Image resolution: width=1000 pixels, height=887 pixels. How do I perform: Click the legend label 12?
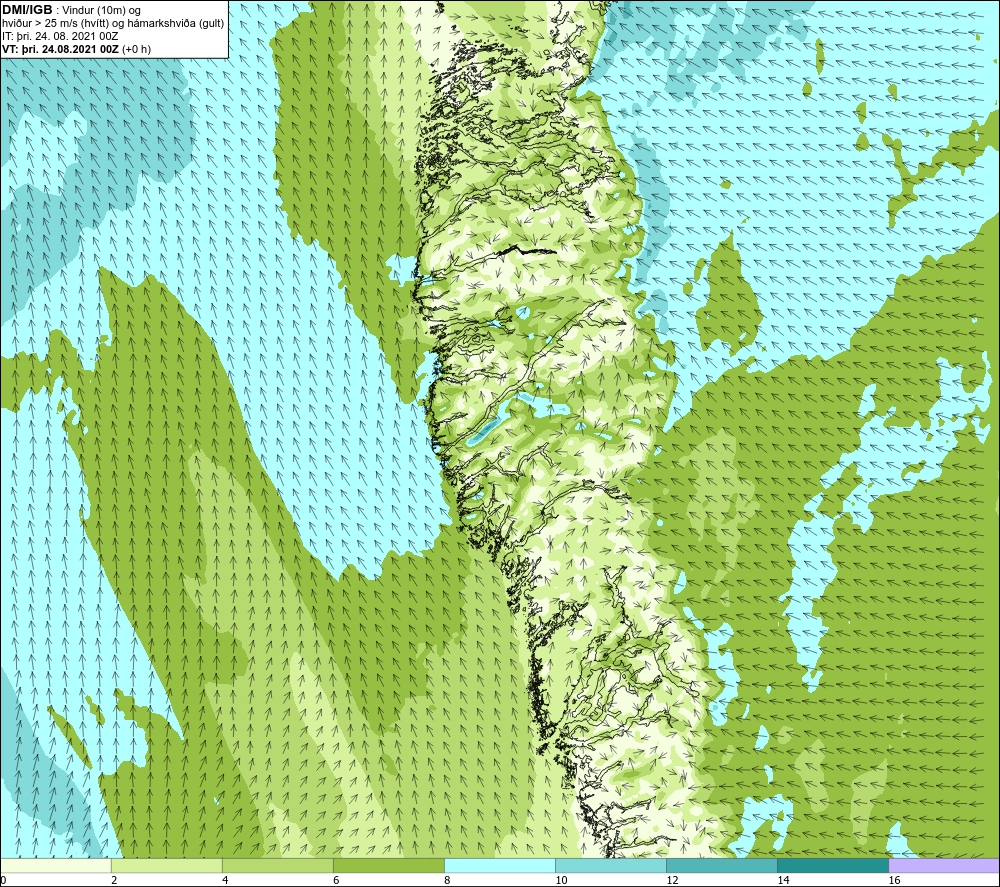point(672,881)
